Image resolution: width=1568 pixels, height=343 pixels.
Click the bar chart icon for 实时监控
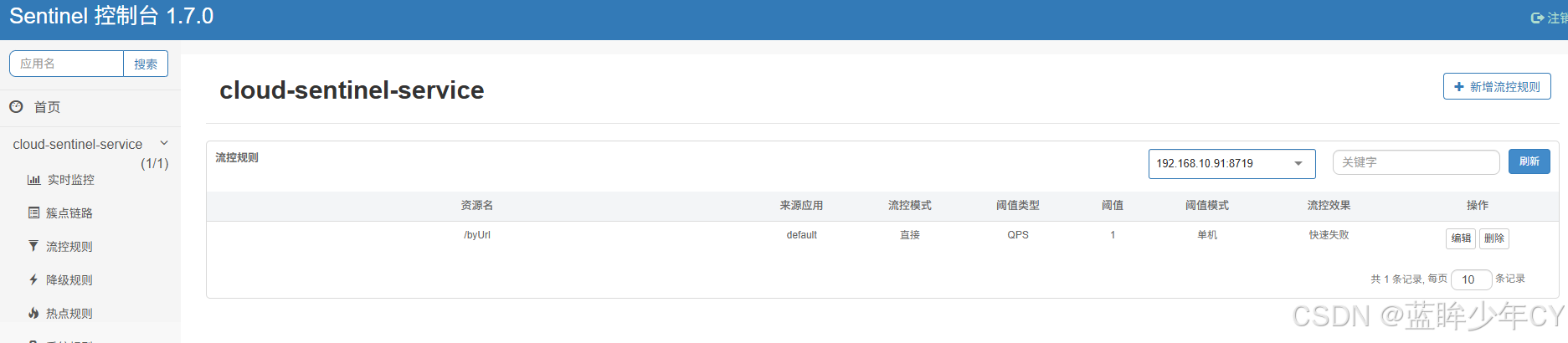[33, 180]
